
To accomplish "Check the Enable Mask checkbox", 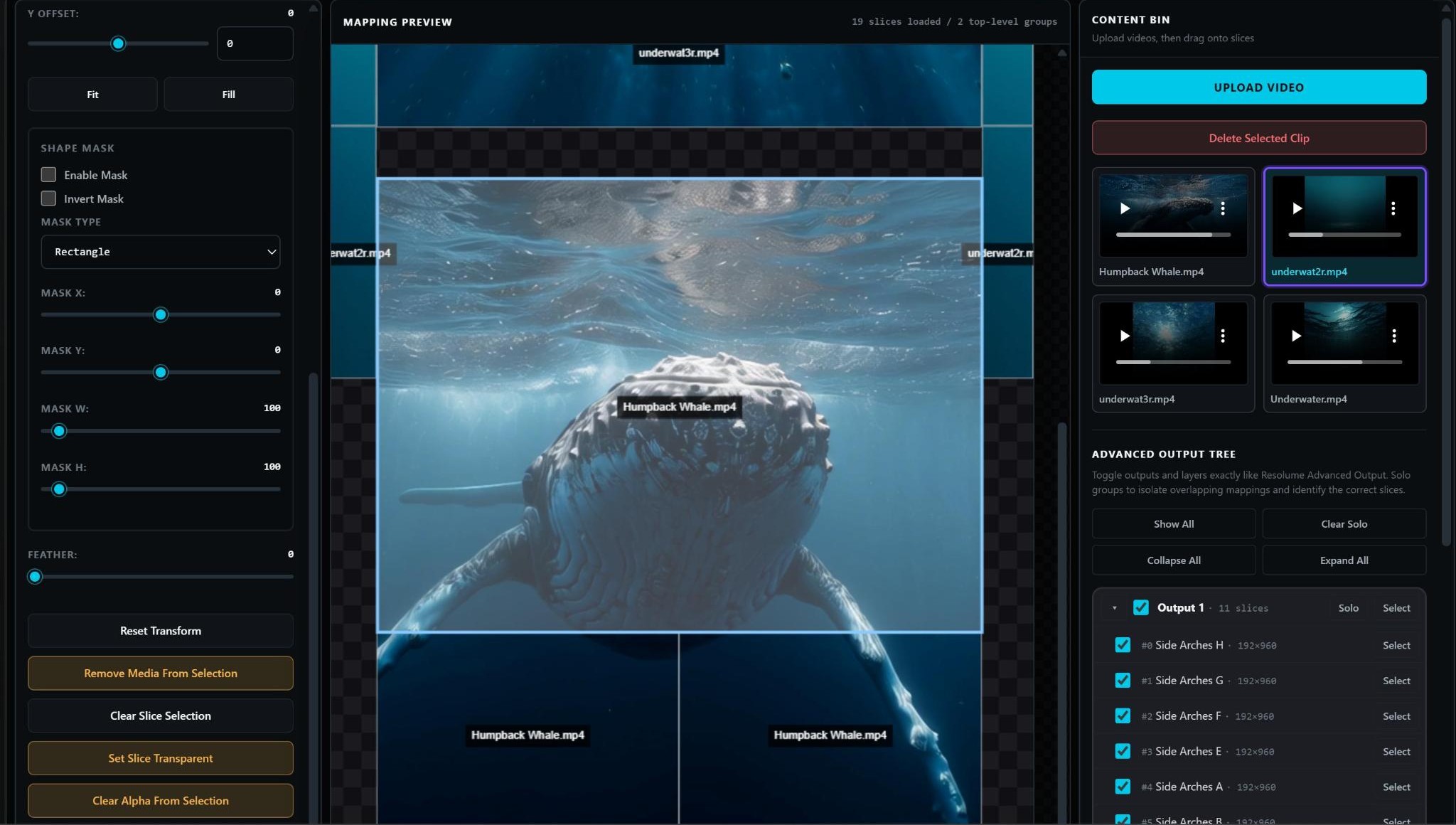I will [x=48, y=174].
